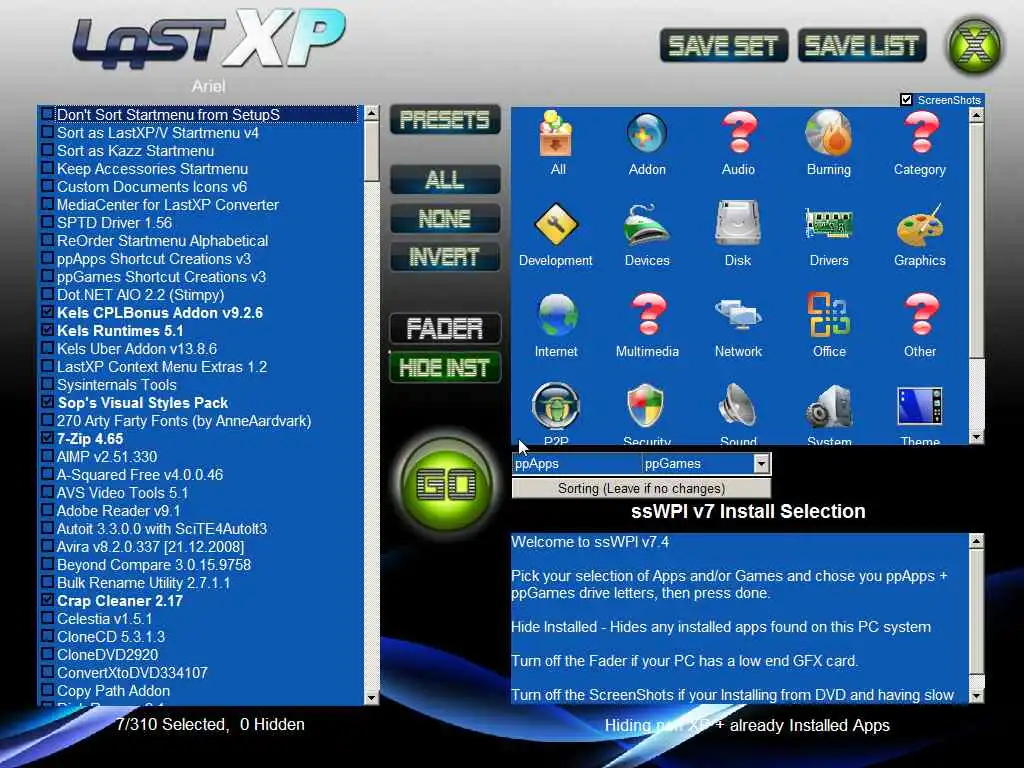The height and width of the screenshot is (768, 1024).
Task: Open the ppGames drive dropdown arrow
Action: [x=761, y=464]
